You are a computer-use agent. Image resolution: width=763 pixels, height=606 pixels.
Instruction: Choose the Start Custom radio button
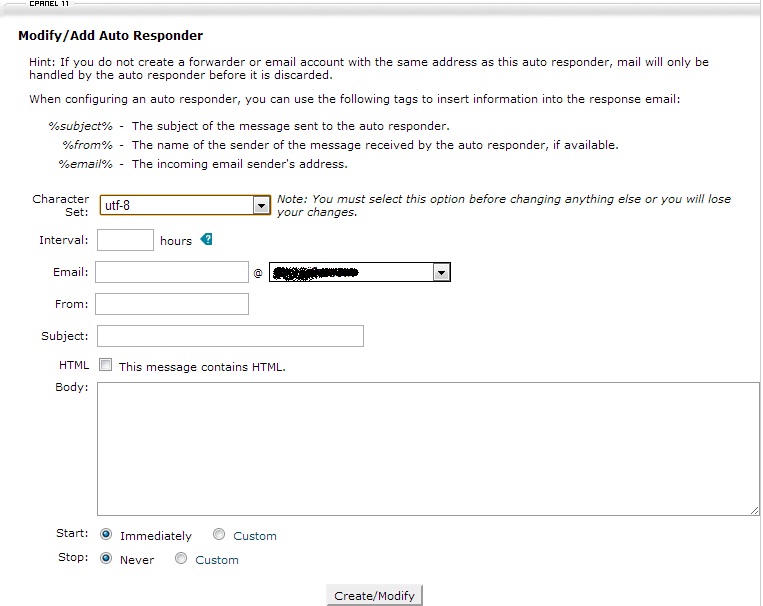click(x=219, y=535)
